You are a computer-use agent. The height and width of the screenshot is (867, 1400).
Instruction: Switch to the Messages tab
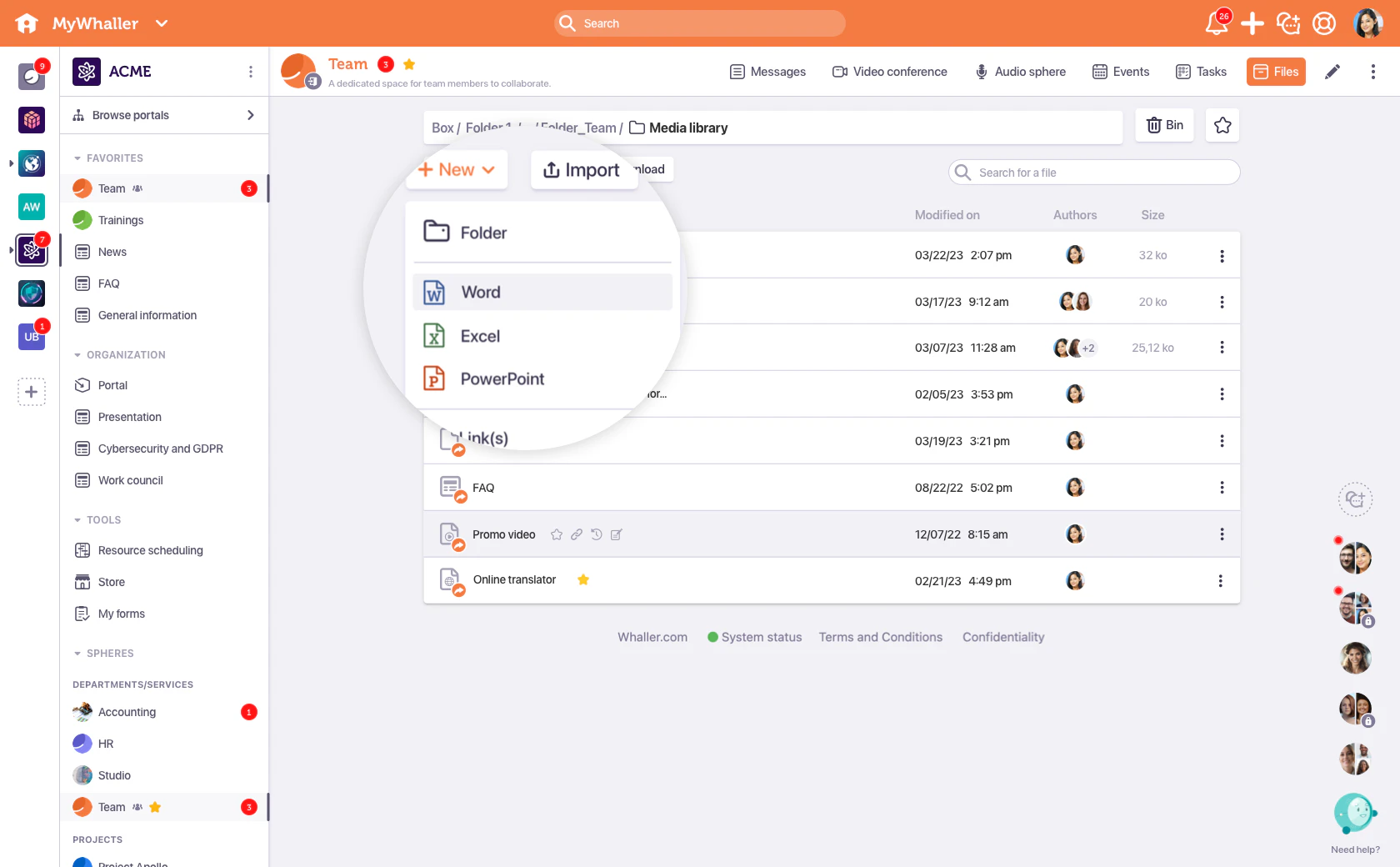pyautogui.click(x=767, y=72)
